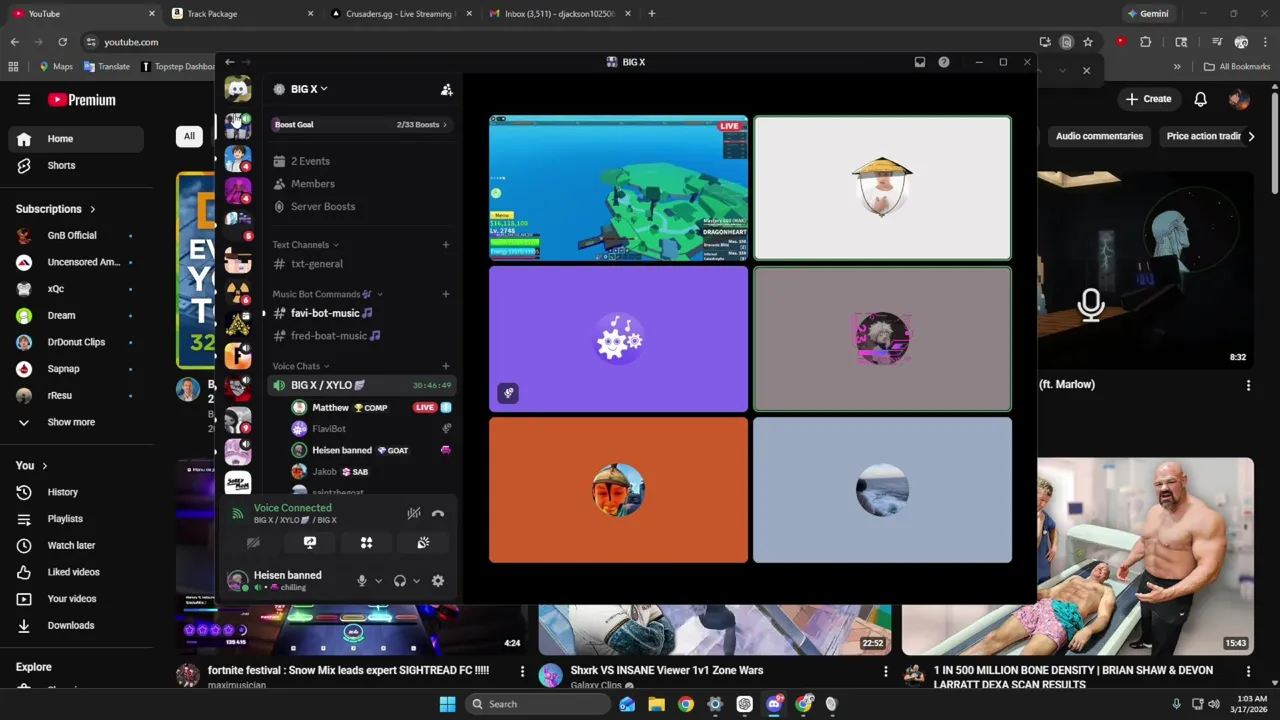Open the Gemini button in Chrome
This screenshot has height=720, width=1280.
[x=1147, y=14]
